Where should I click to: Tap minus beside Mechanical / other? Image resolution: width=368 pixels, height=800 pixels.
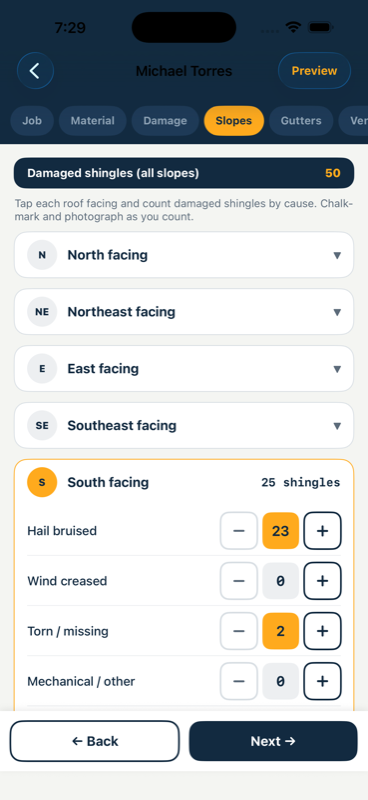click(239, 681)
